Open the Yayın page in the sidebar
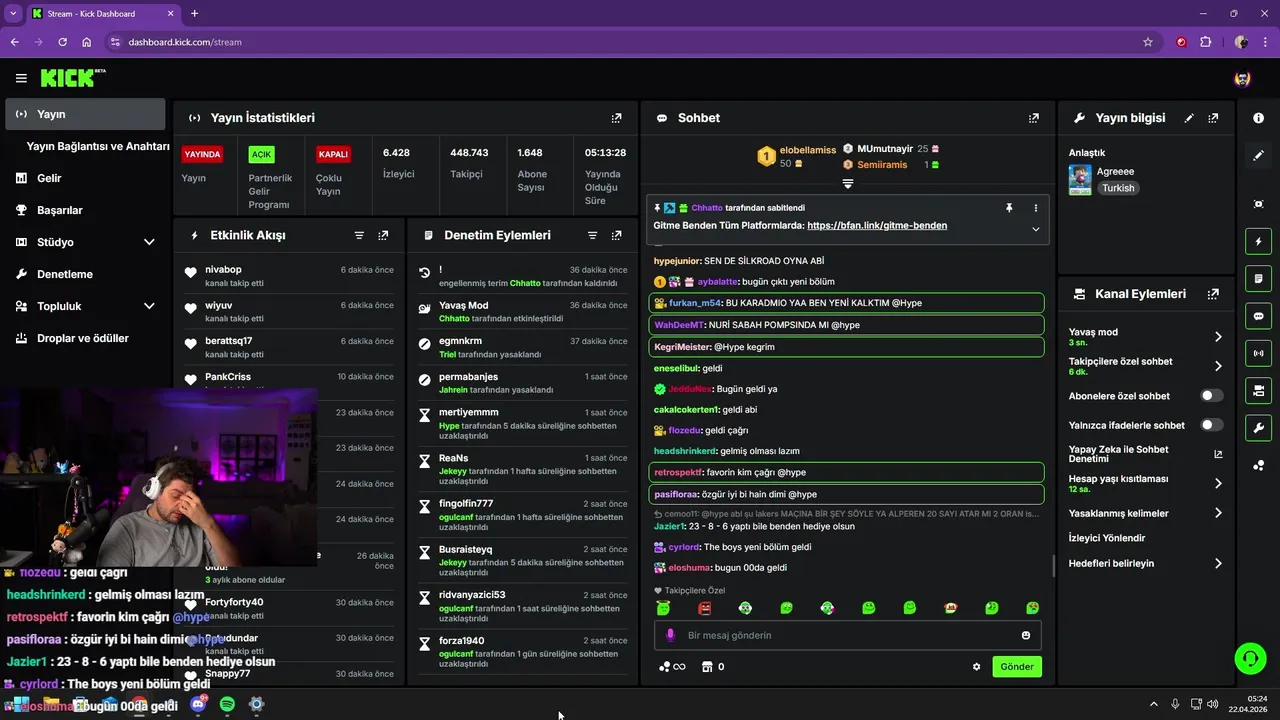Screen dimensions: 1280x720 86,114
